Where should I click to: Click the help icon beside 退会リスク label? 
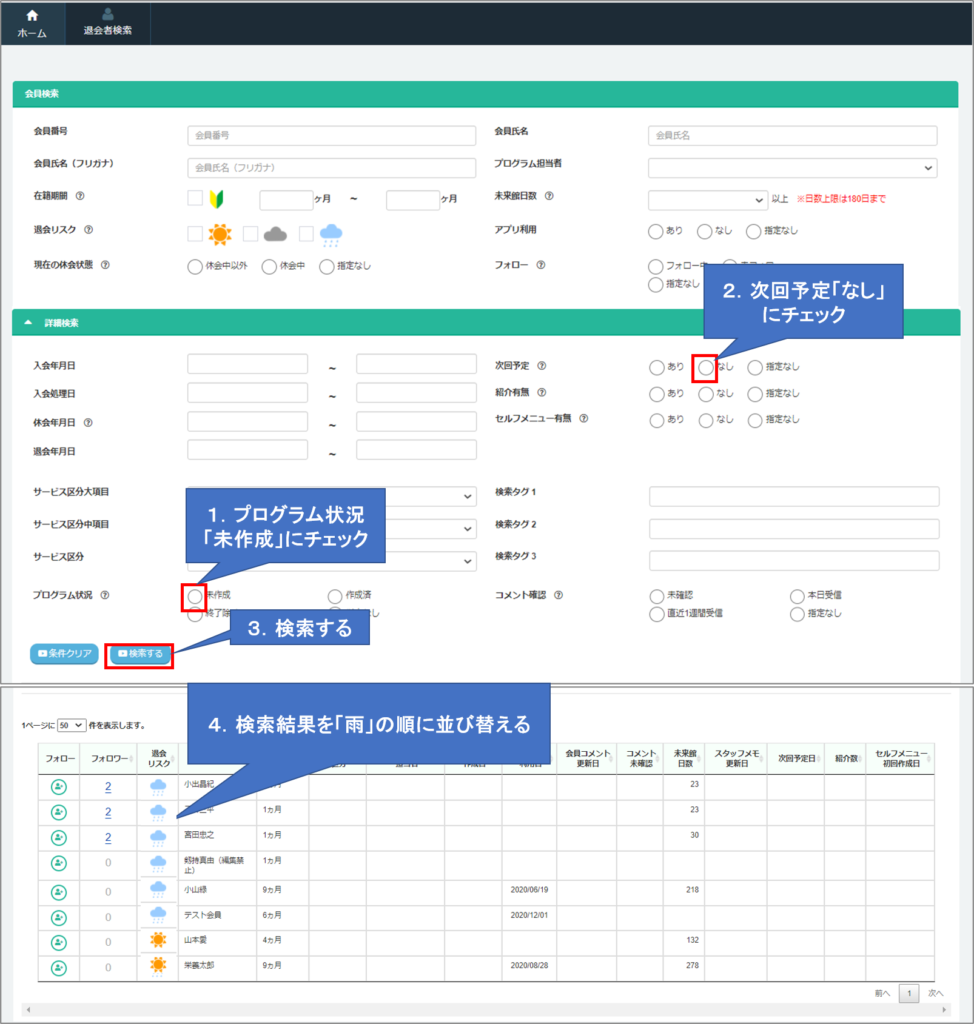tap(89, 230)
